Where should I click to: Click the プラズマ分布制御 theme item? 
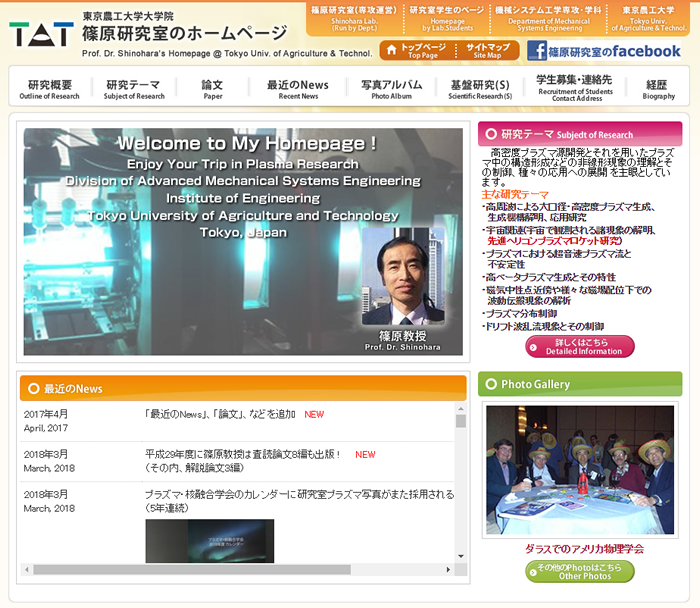pos(521,313)
